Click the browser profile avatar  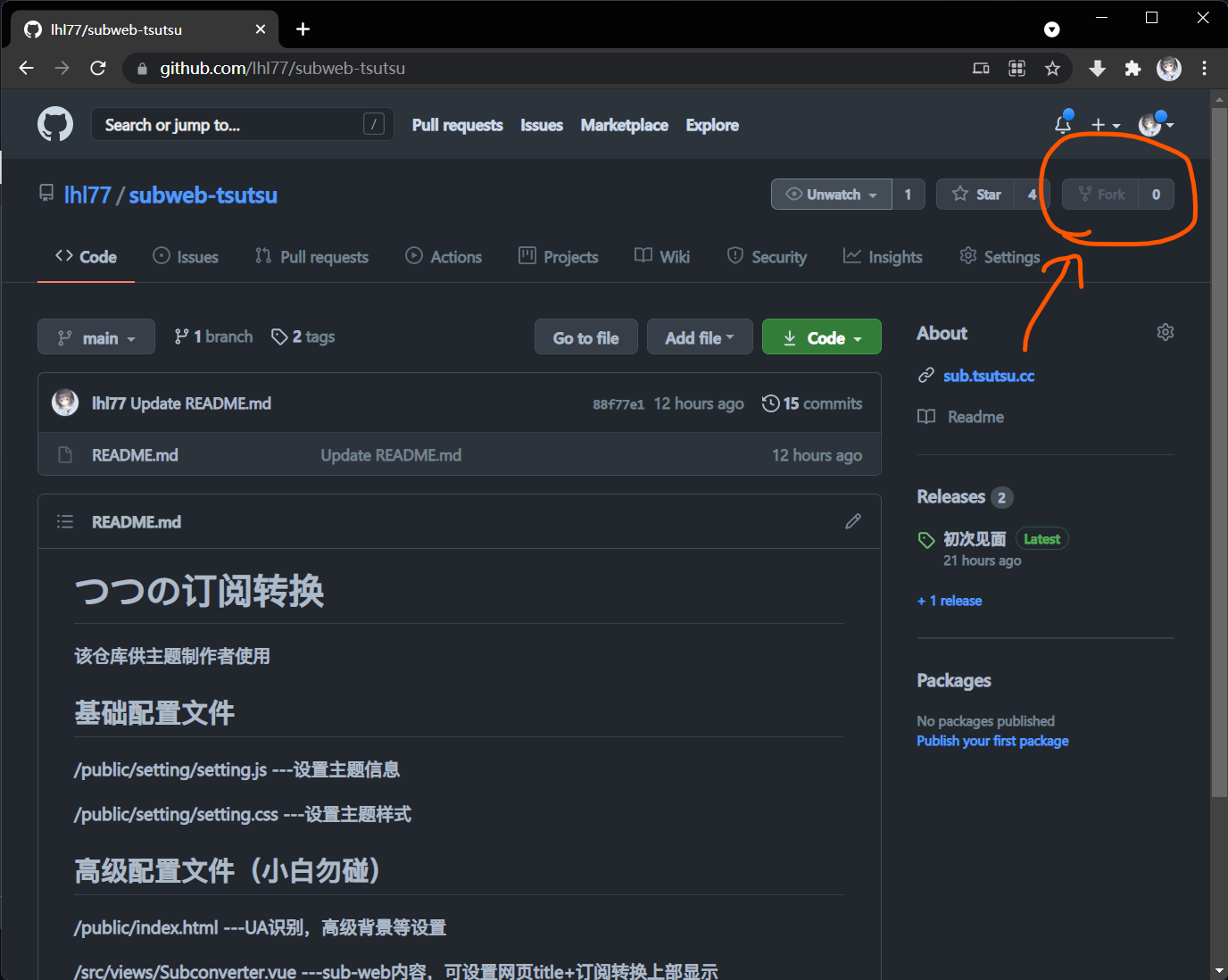tap(1169, 68)
